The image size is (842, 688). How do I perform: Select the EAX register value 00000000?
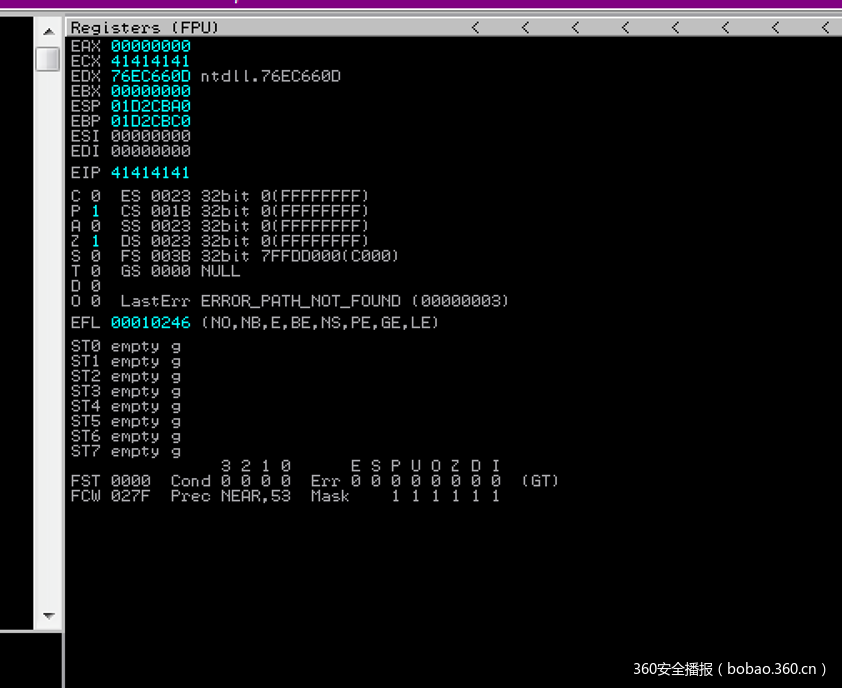pos(150,46)
